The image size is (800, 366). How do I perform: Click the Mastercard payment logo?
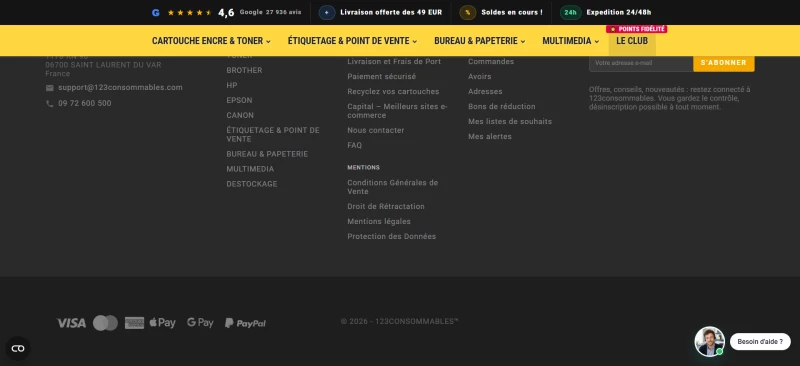tap(105, 323)
